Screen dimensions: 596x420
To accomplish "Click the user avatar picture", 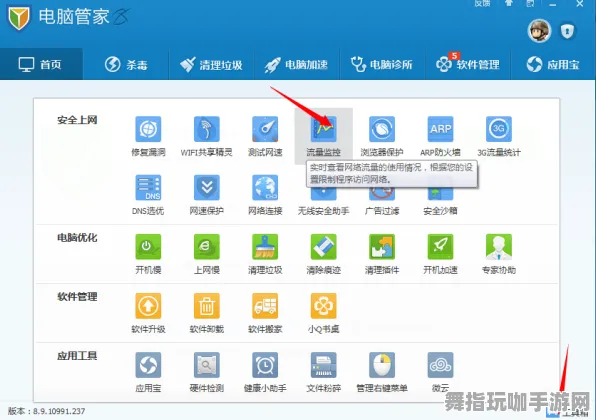I will point(539,31).
